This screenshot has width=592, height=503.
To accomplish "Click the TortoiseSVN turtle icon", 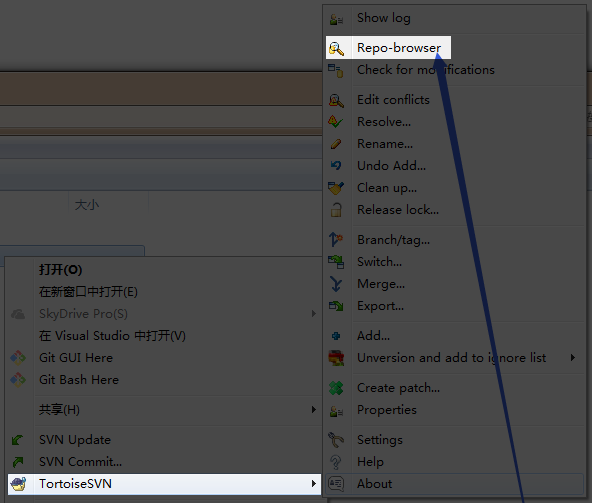I will pos(18,484).
